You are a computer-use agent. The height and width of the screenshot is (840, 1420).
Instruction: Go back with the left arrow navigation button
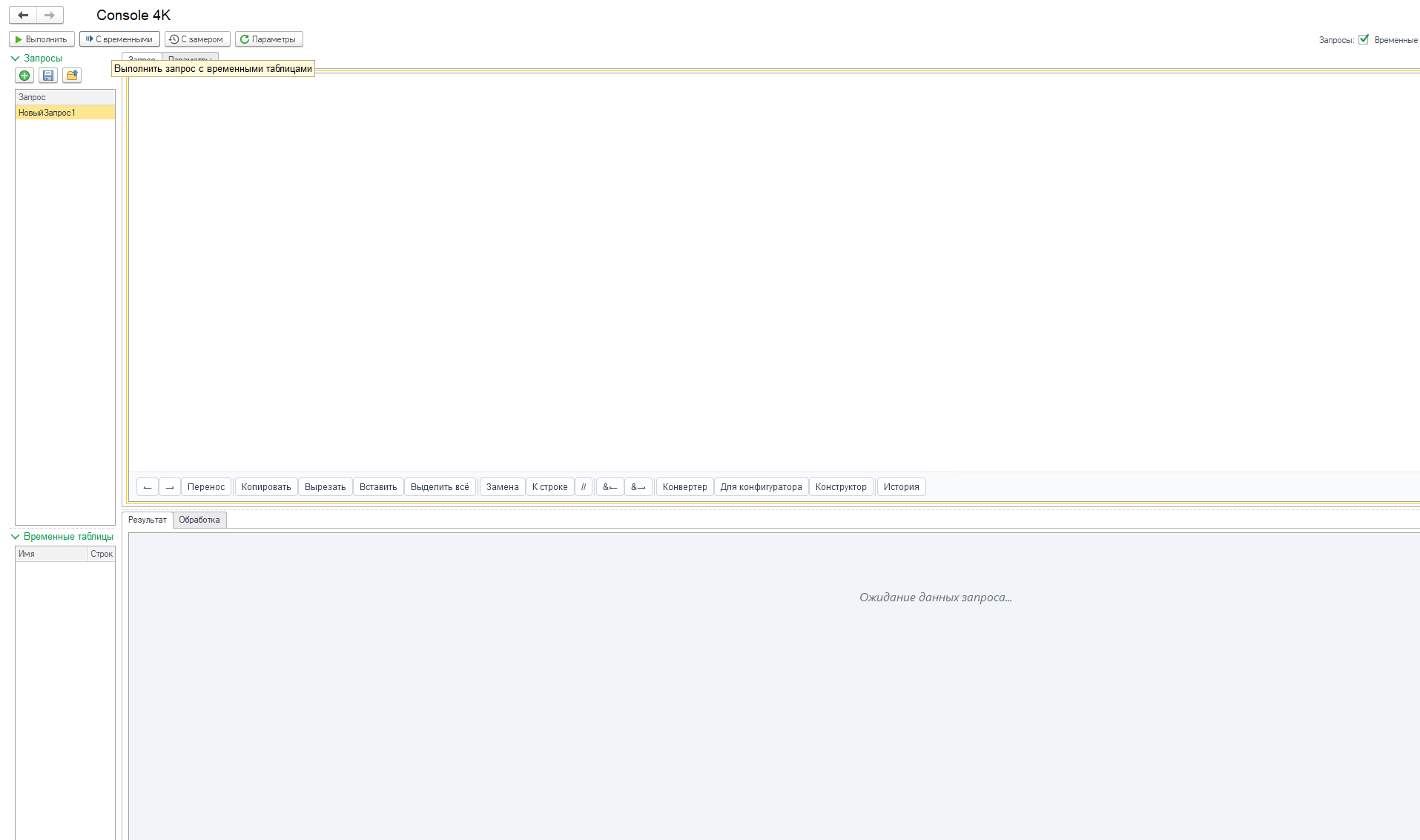(23, 15)
